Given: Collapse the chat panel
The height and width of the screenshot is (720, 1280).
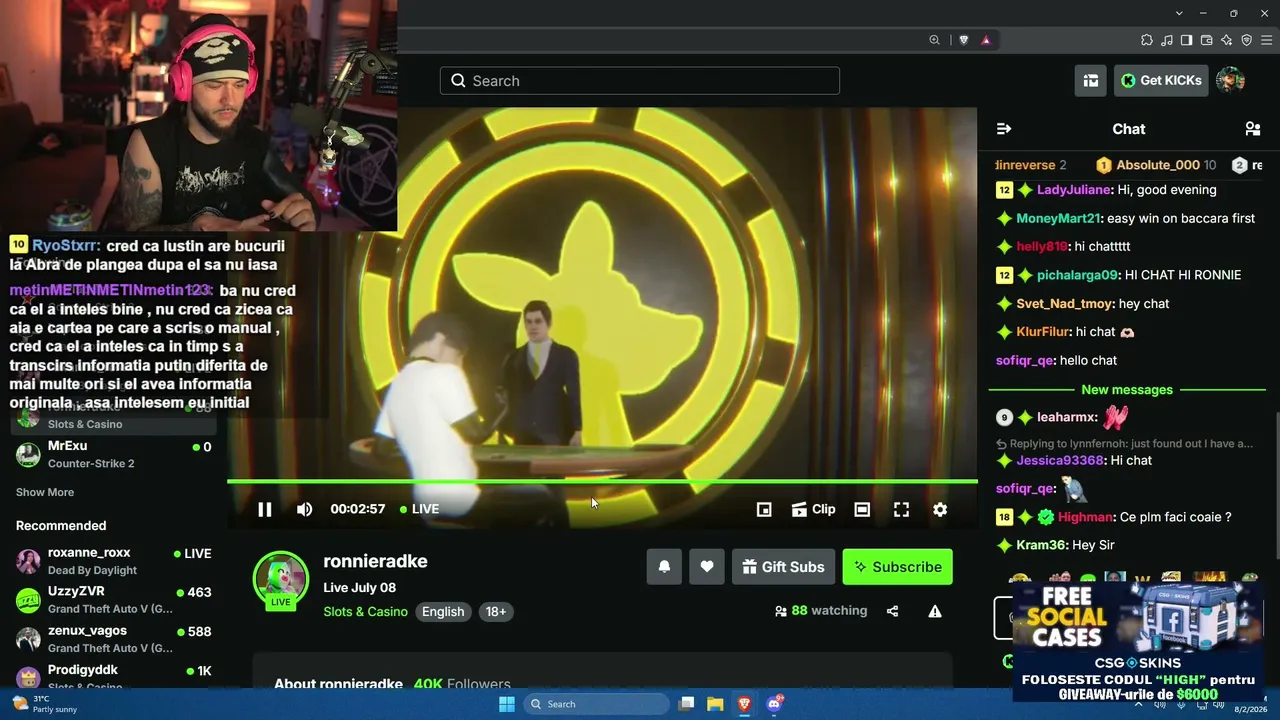Looking at the screenshot, I should (x=1004, y=129).
